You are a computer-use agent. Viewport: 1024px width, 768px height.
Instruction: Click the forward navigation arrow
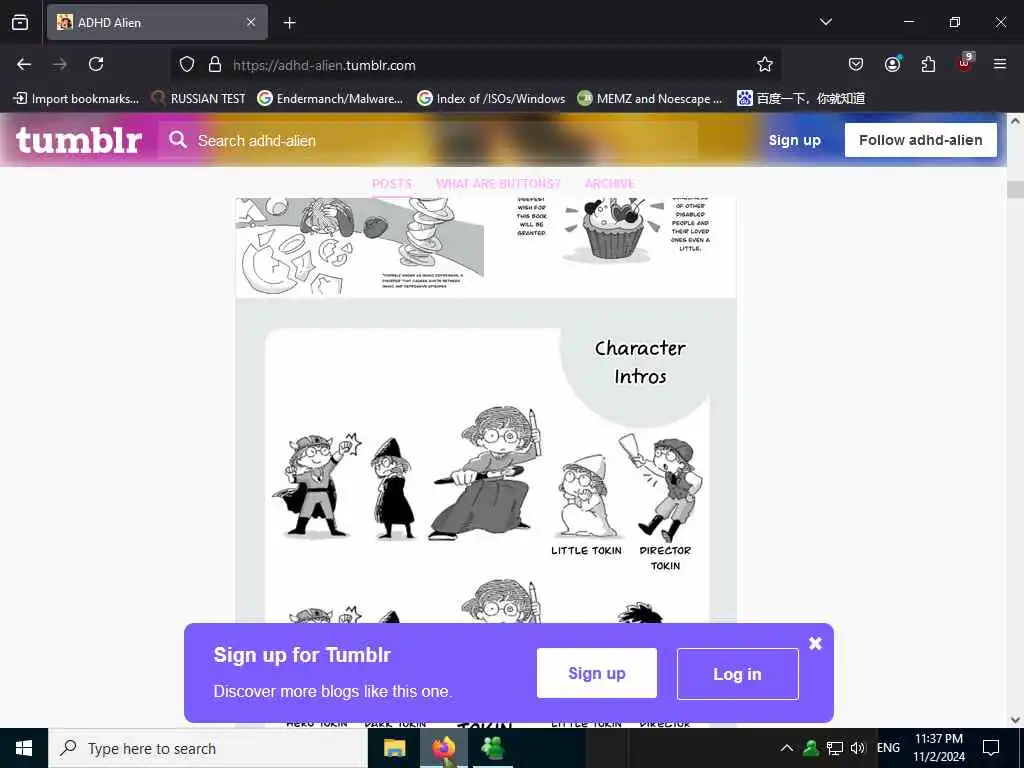pyautogui.click(x=60, y=64)
